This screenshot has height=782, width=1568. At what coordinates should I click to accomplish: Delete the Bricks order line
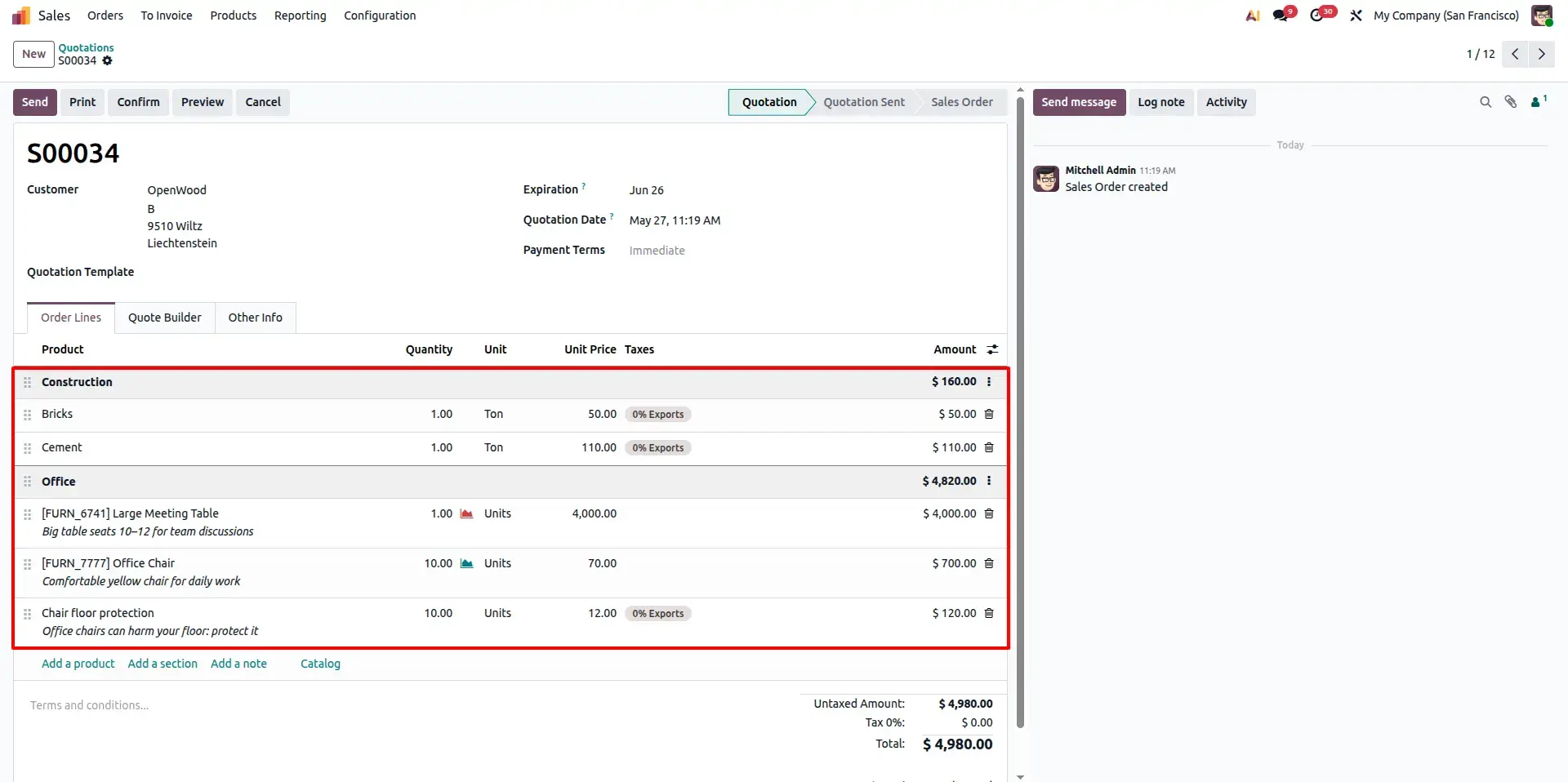click(x=989, y=414)
